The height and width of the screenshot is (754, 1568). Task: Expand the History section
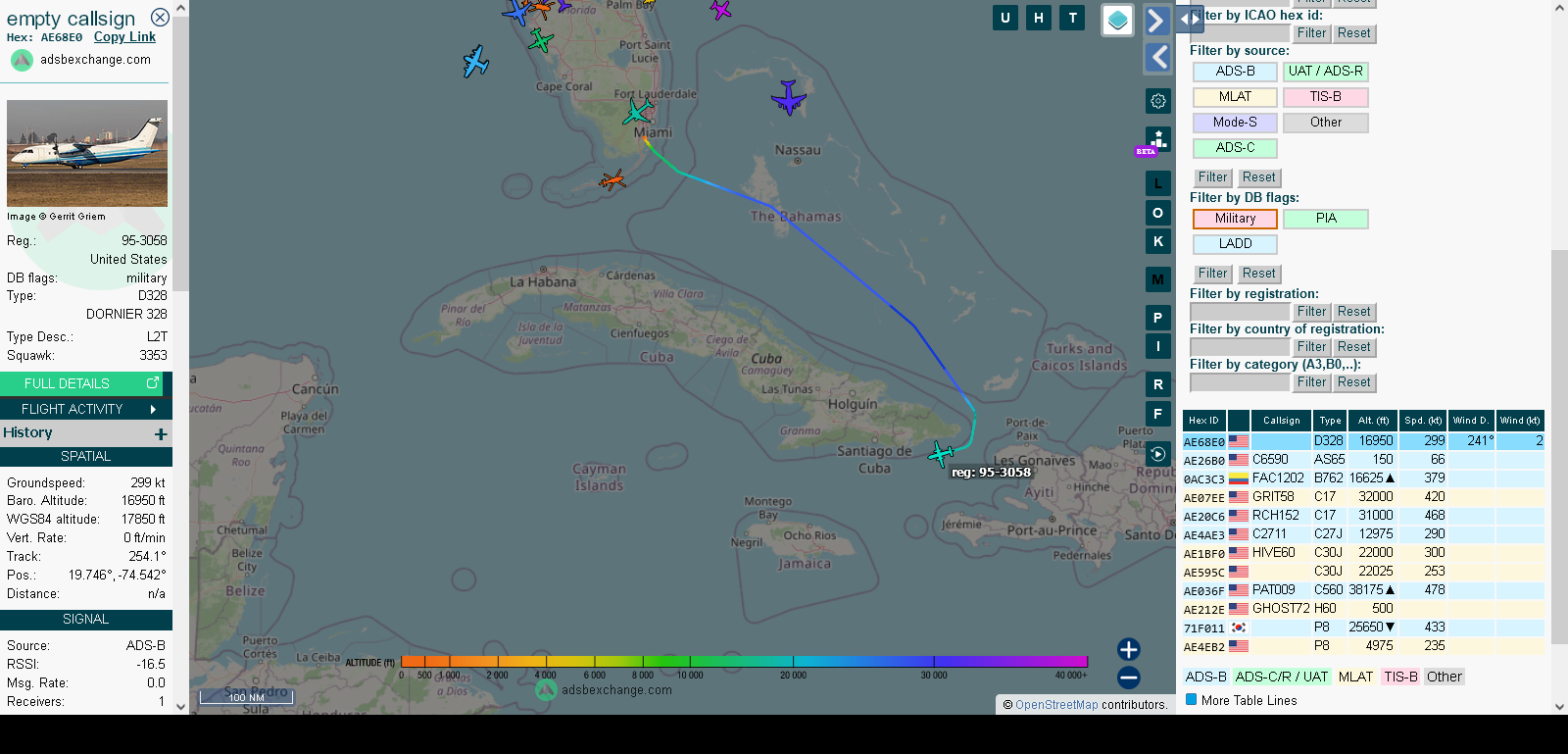pos(86,432)
